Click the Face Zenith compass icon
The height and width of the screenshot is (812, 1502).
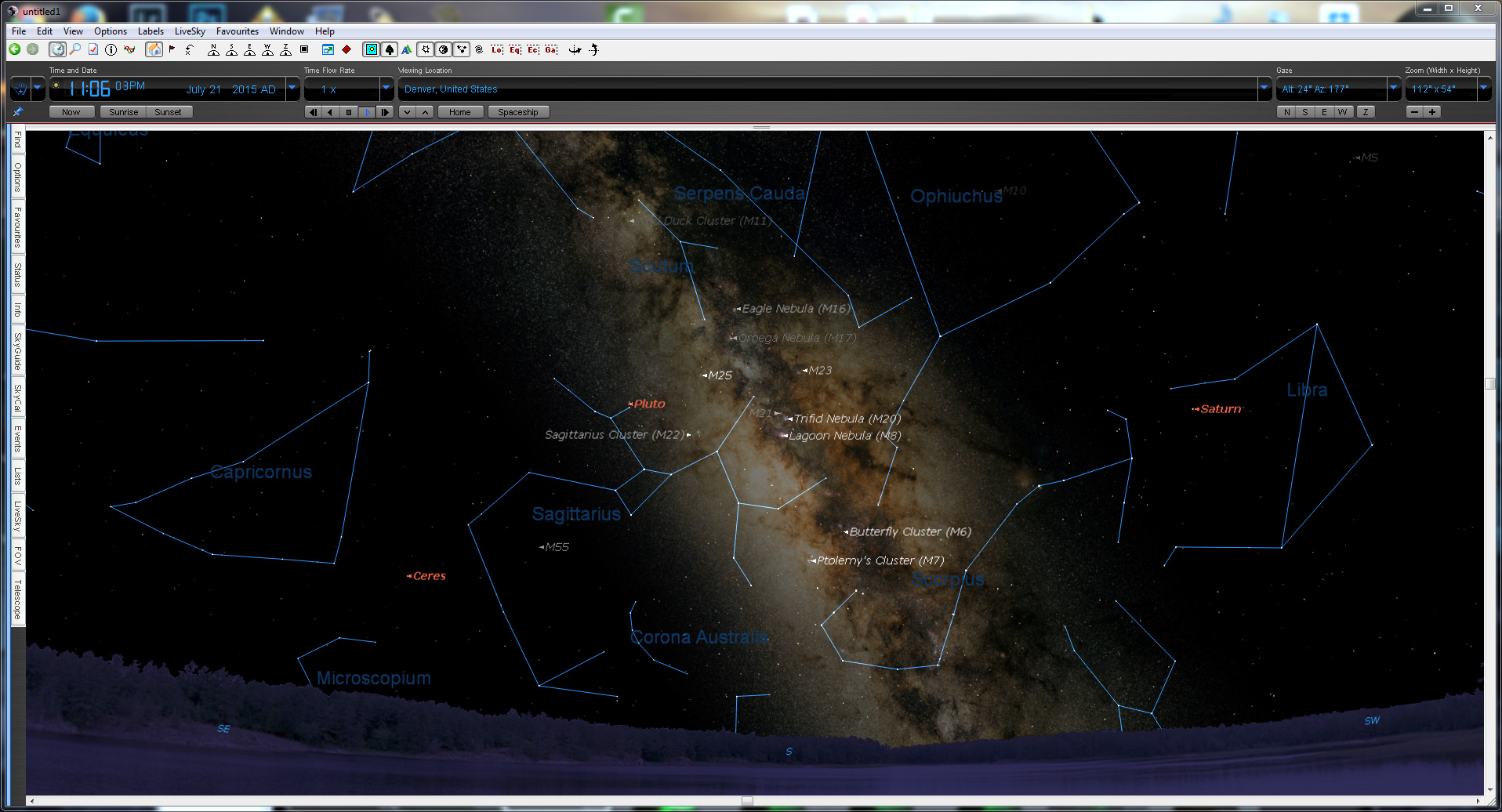coord(285,49)
